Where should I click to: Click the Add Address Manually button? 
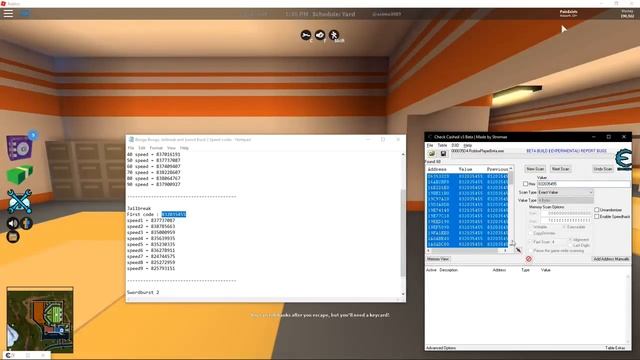coord(611,259)
